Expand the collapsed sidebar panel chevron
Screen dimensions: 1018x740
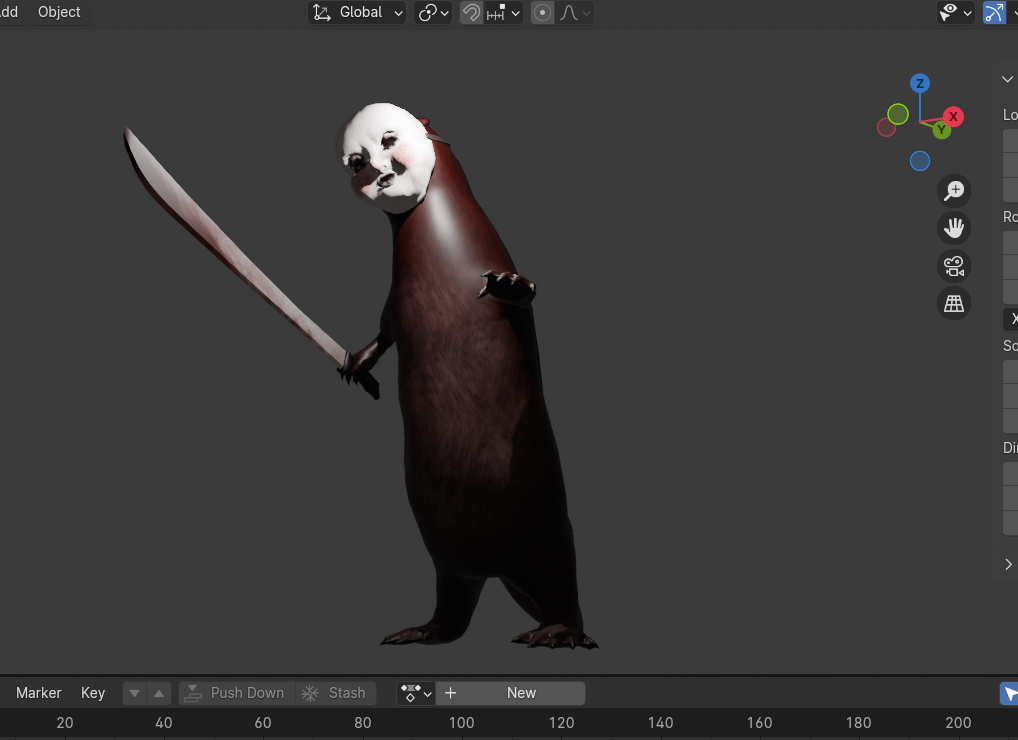(1008, 565)
